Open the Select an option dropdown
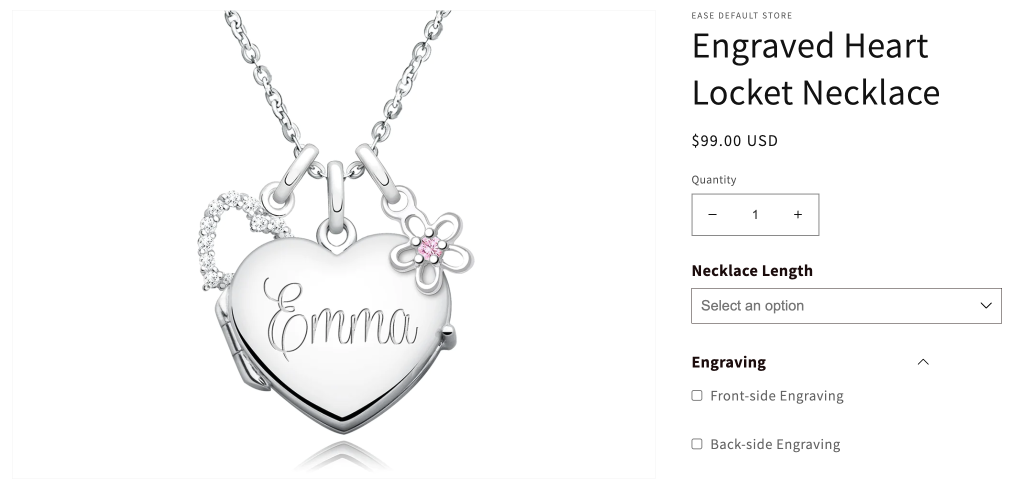This screenshot has width=1024, height=483. tap(846, 305)
